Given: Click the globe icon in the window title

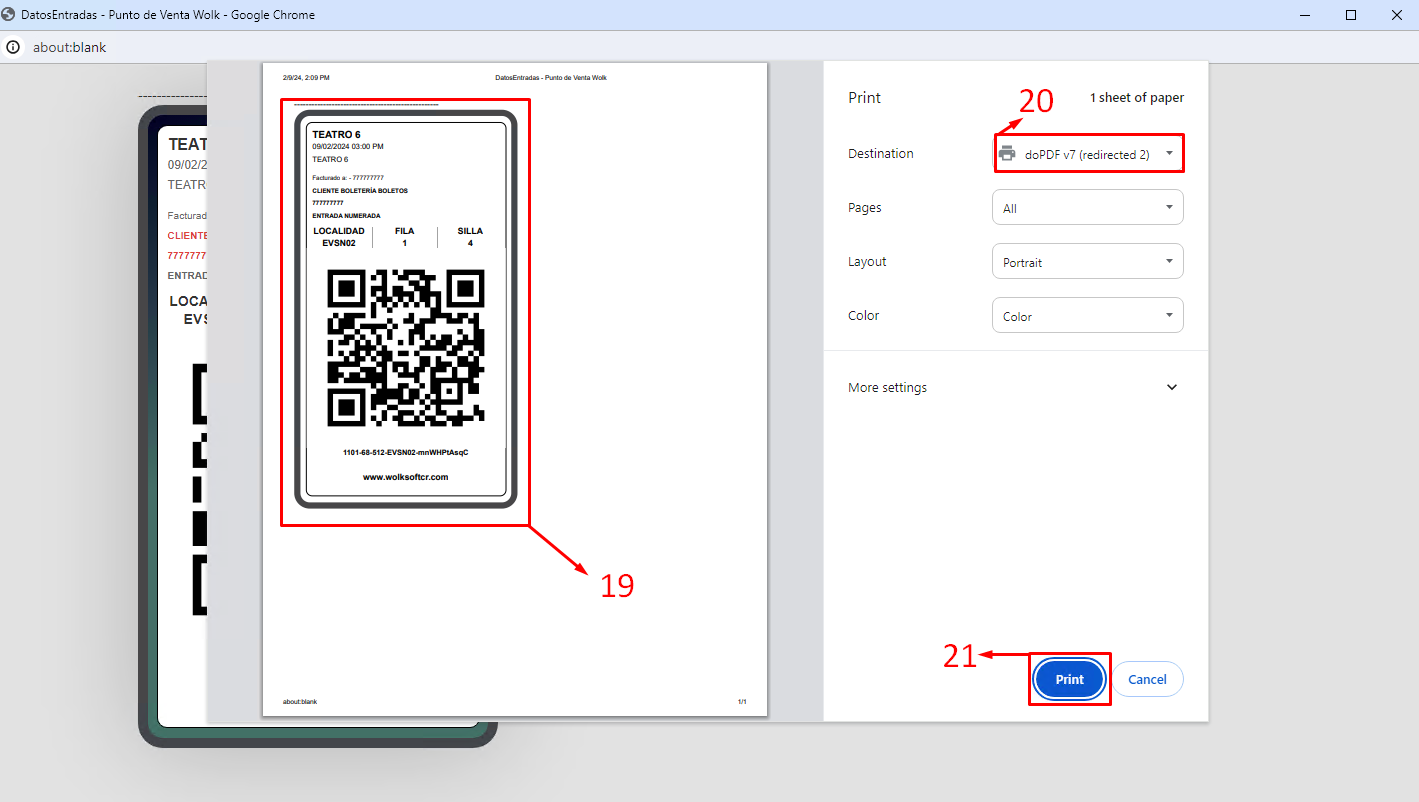Looking at the screenshot, I should pos(9,15).
